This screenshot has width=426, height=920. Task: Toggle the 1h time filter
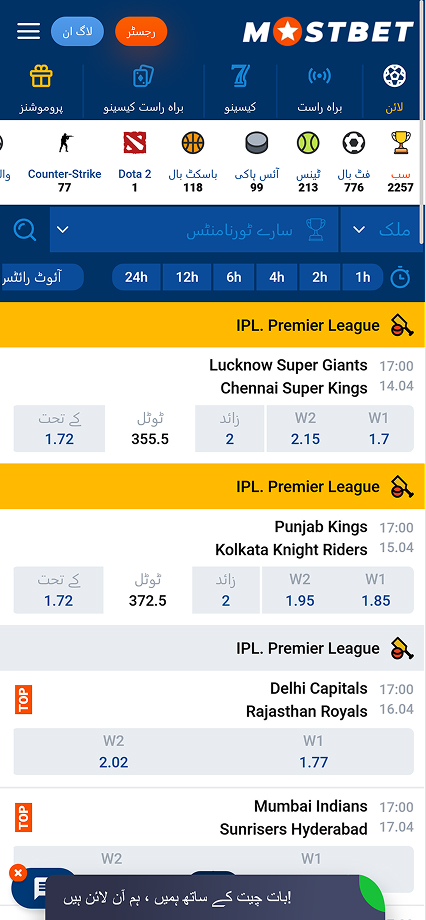pyautogui.click(x=363, y=277)
